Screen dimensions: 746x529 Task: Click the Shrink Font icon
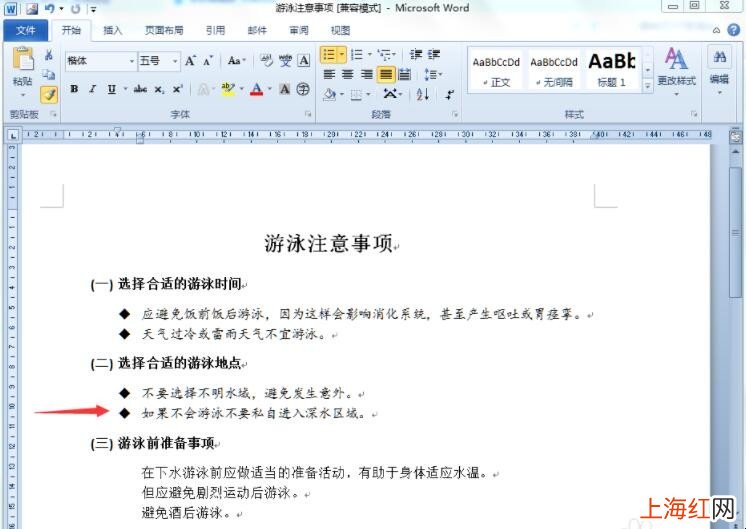[207, 61]
